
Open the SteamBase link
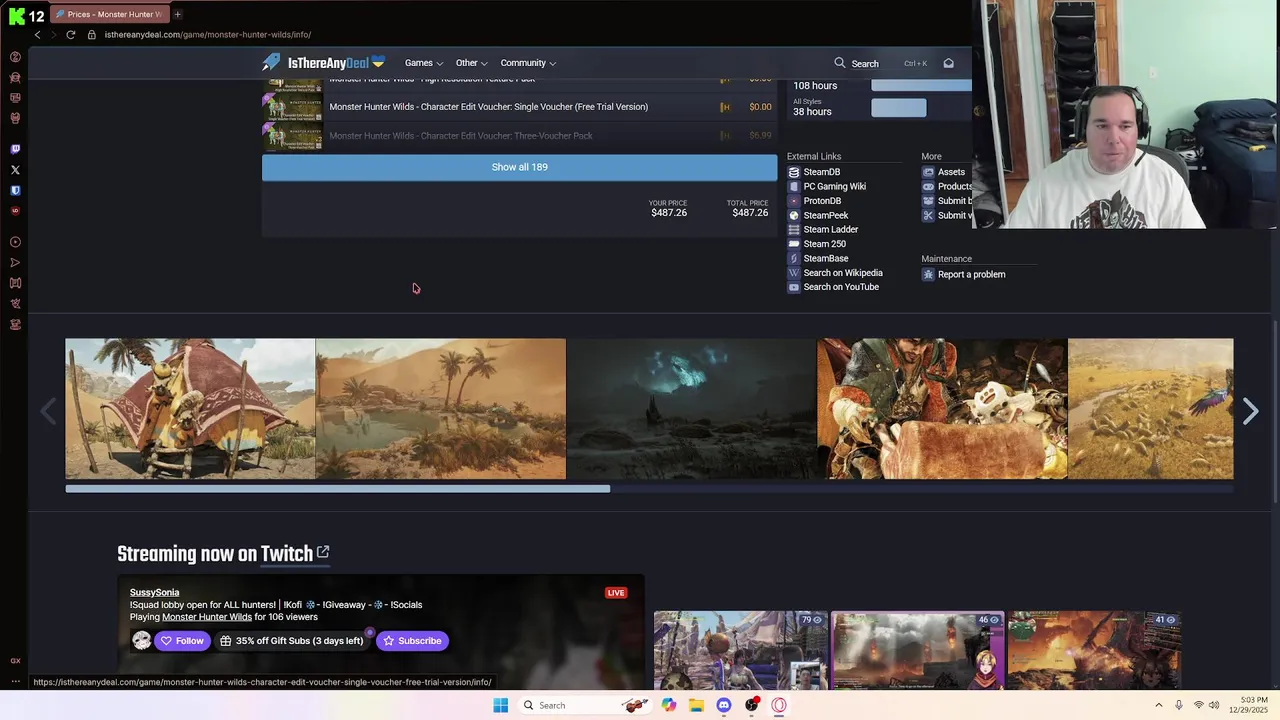(818, 258)
